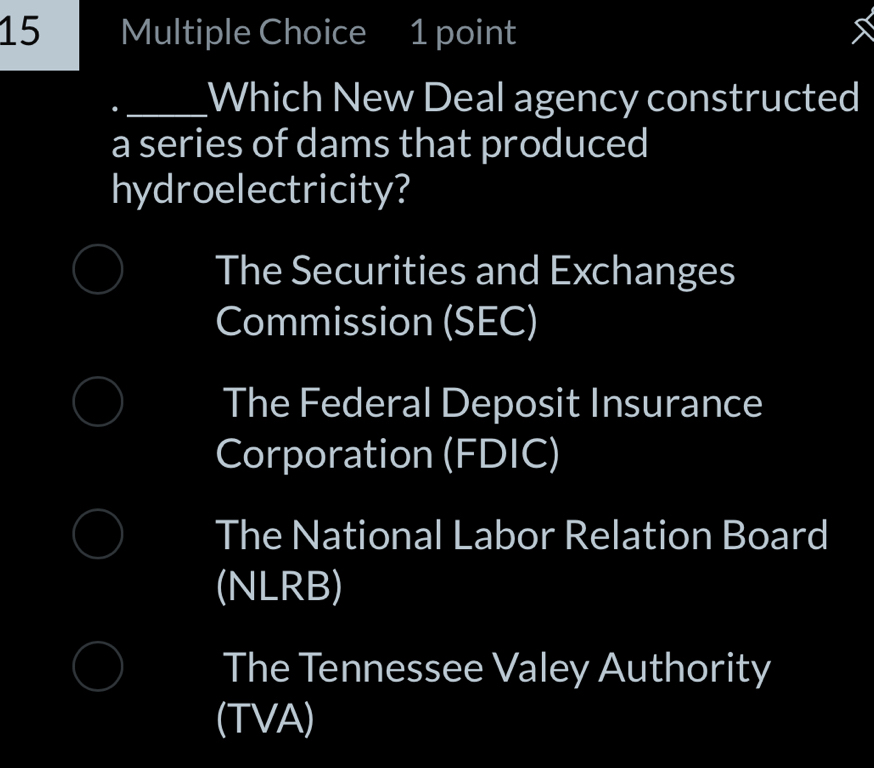Click the Multiple Choice label
This screenshot has height=768, width=874.
(x=243, y=31)
